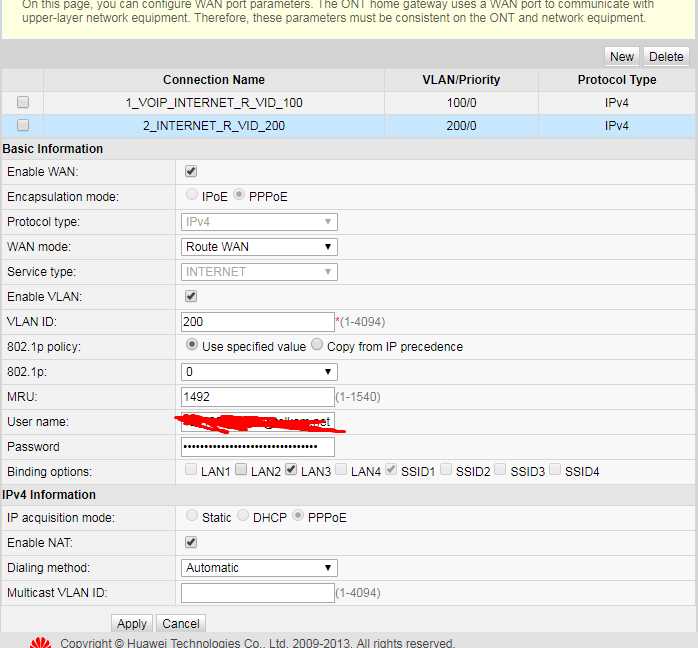
Task: Cancel the WAN changes
Action: pyautogui.click(x=181, y=624)
